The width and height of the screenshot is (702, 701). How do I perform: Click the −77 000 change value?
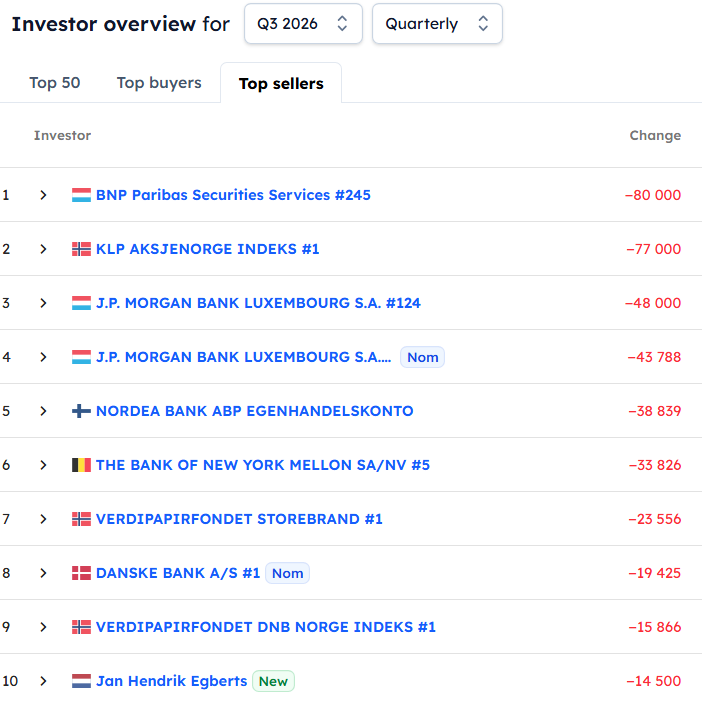pos(654,249)
